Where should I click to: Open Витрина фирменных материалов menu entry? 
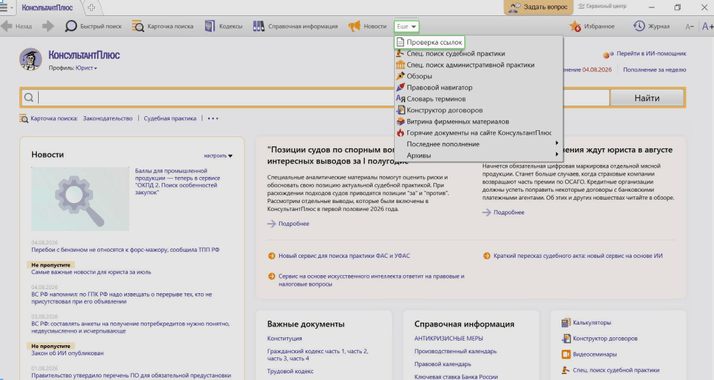tap(478, 122)
